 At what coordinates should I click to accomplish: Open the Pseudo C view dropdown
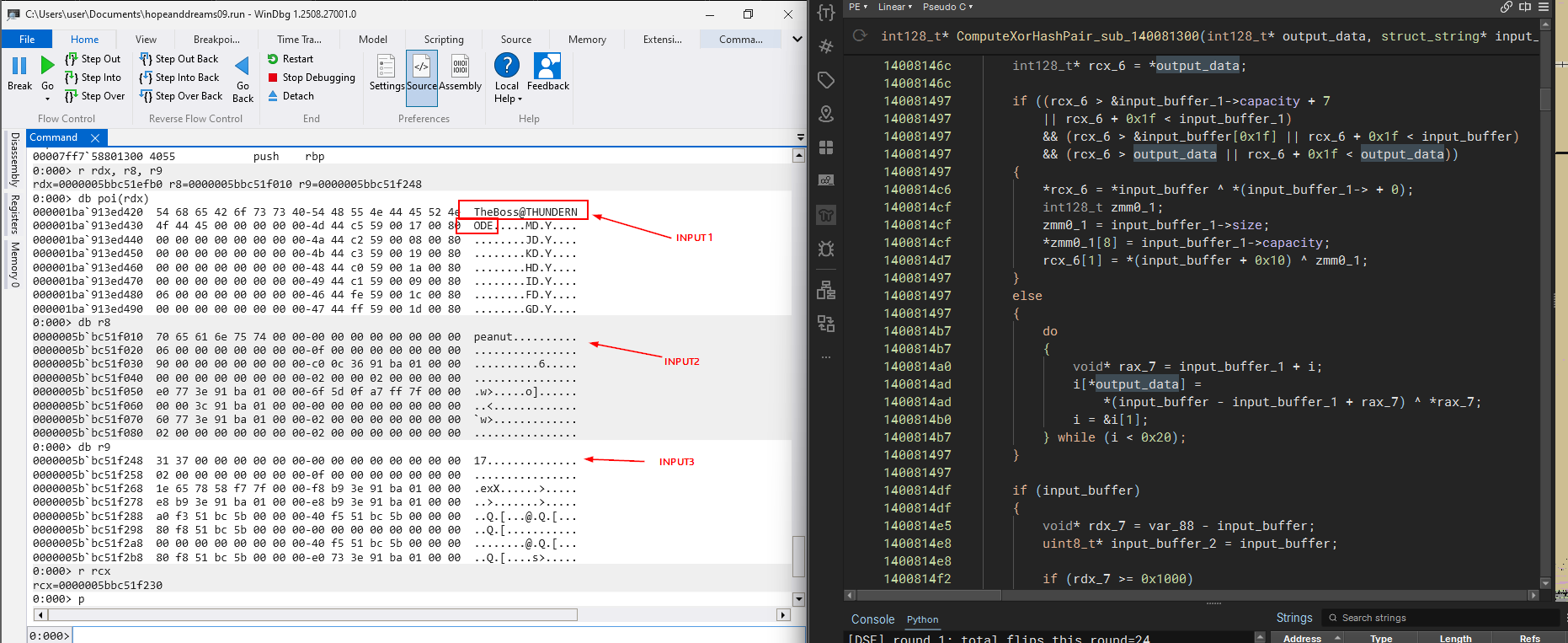(947, 7)
